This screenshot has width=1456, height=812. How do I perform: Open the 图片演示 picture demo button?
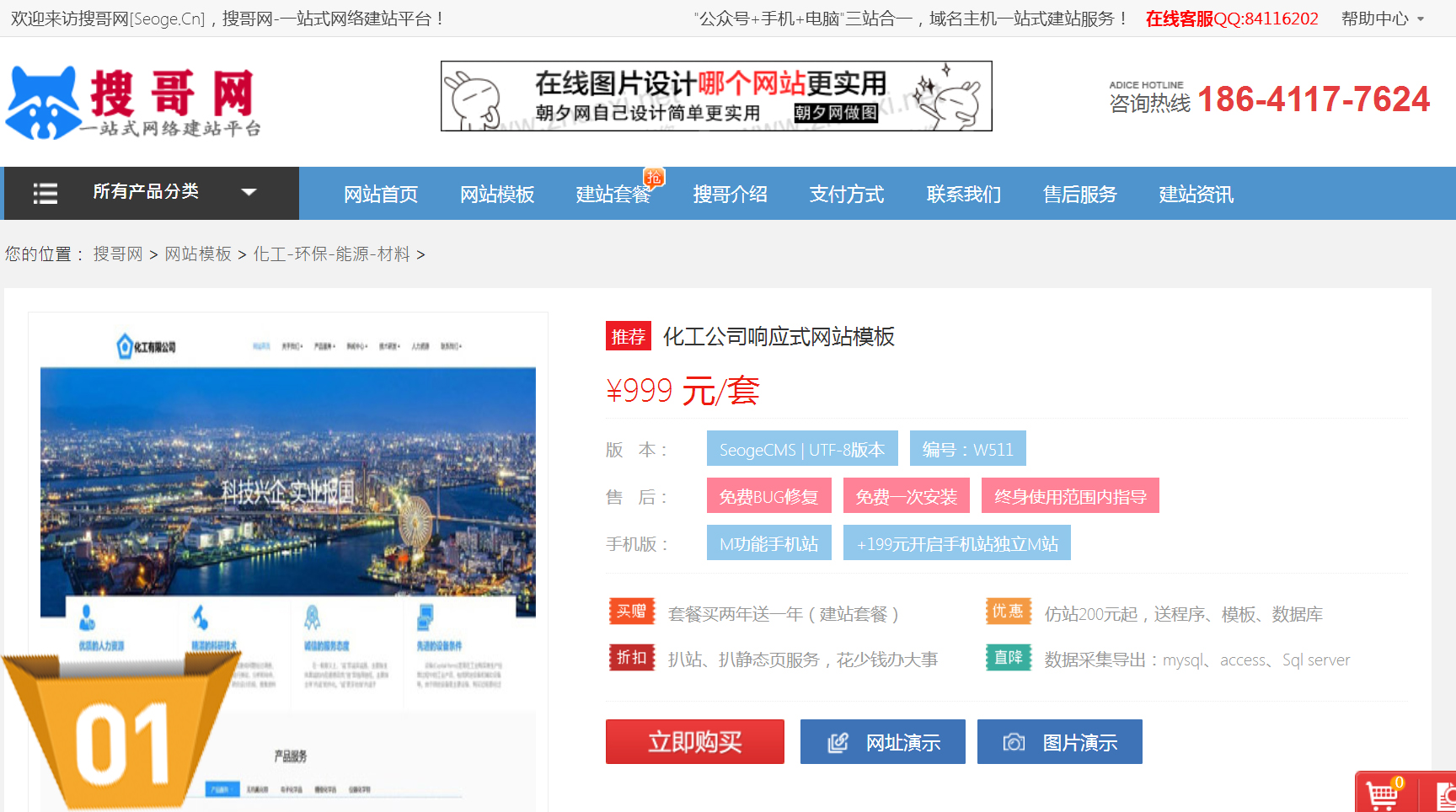pyautogui.click(x=1059, y=742)
